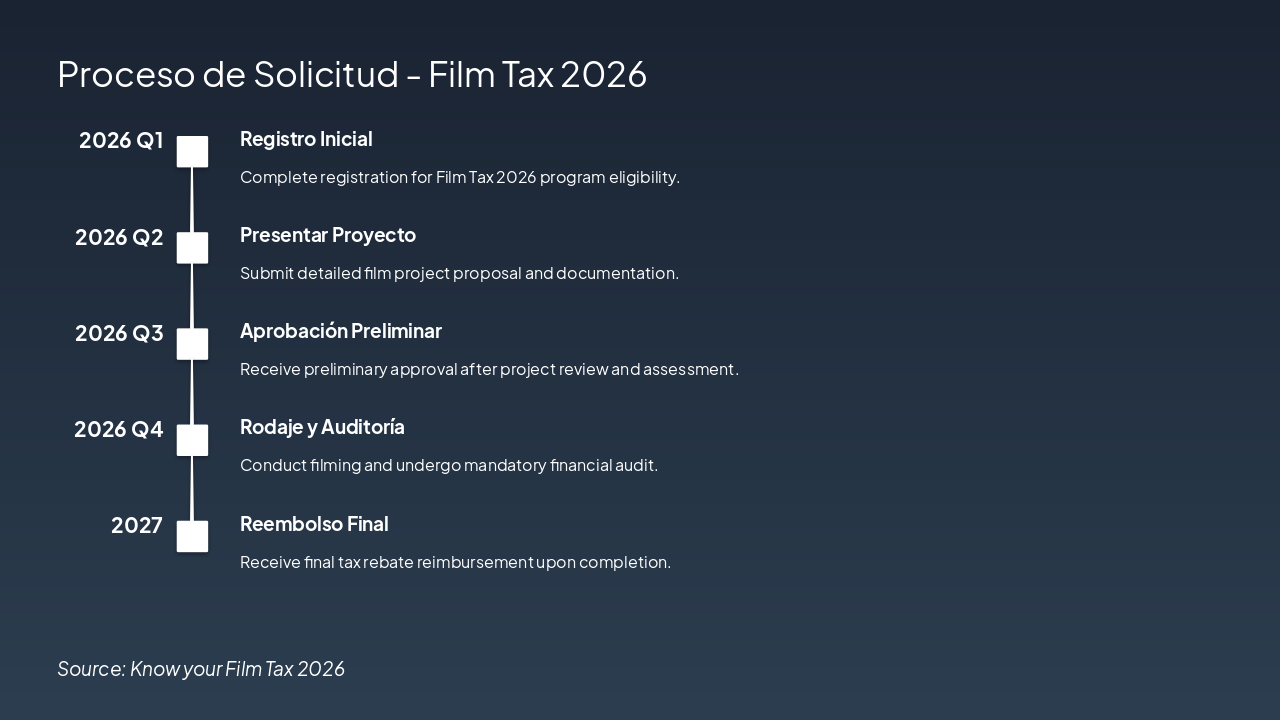
Task: Click the 'Source: Know your Film Tax 2026' footer
Action: pyautogui.click(x=201, y=668)
